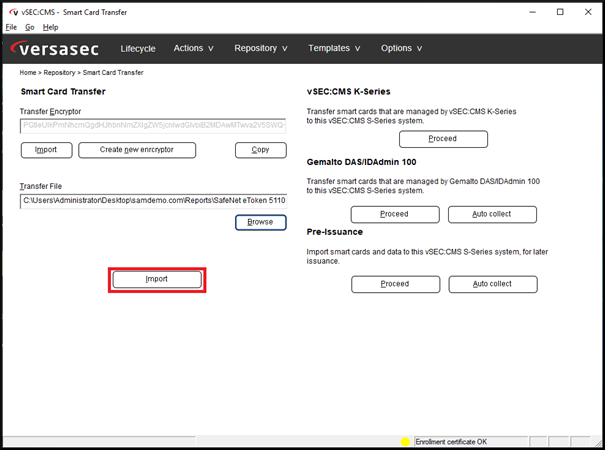Open the File menu
The image size is (605, 450).
pyautogui.click(x=11, y=27)
